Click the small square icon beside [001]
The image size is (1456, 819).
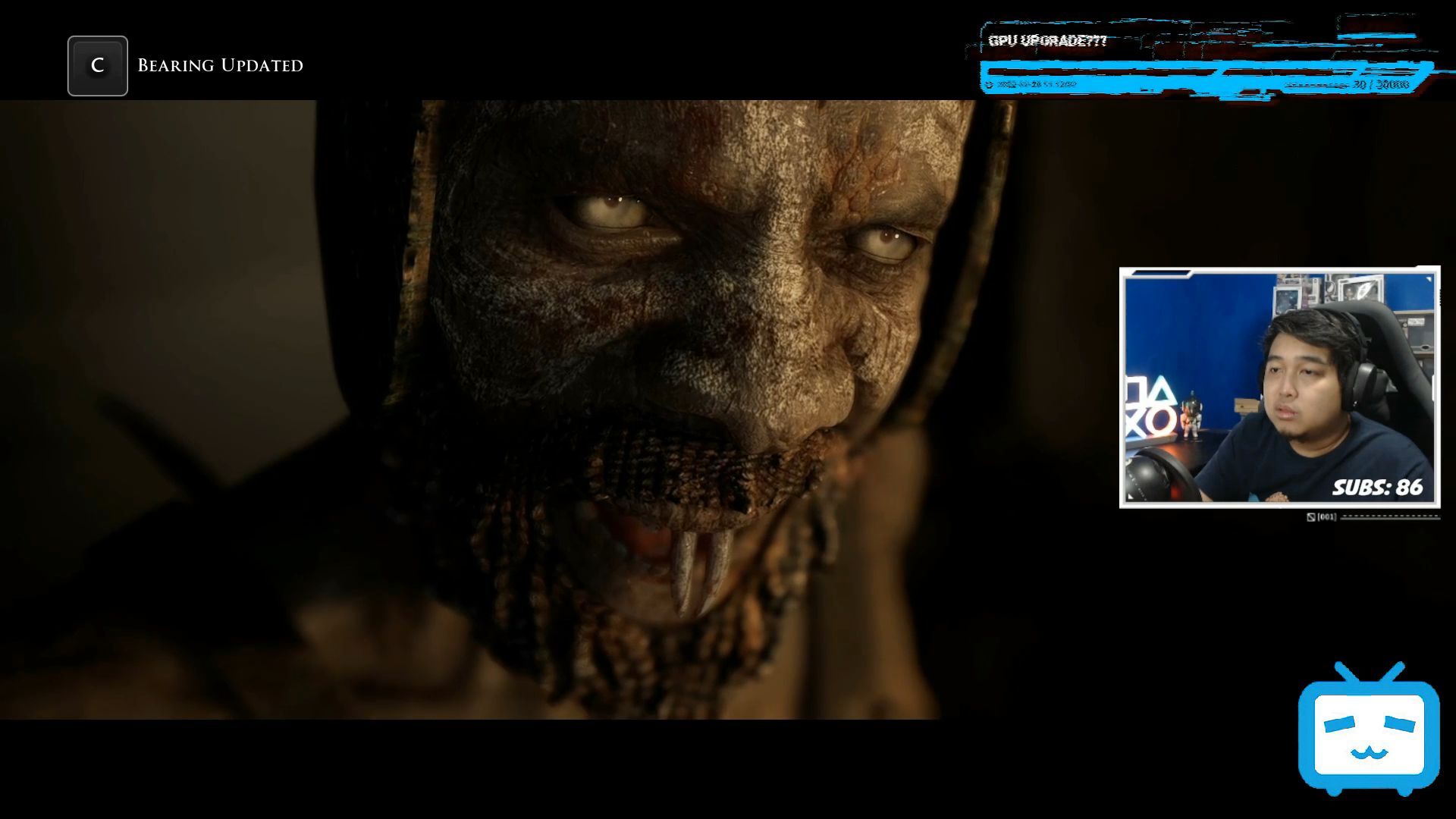coord(1311,517)
